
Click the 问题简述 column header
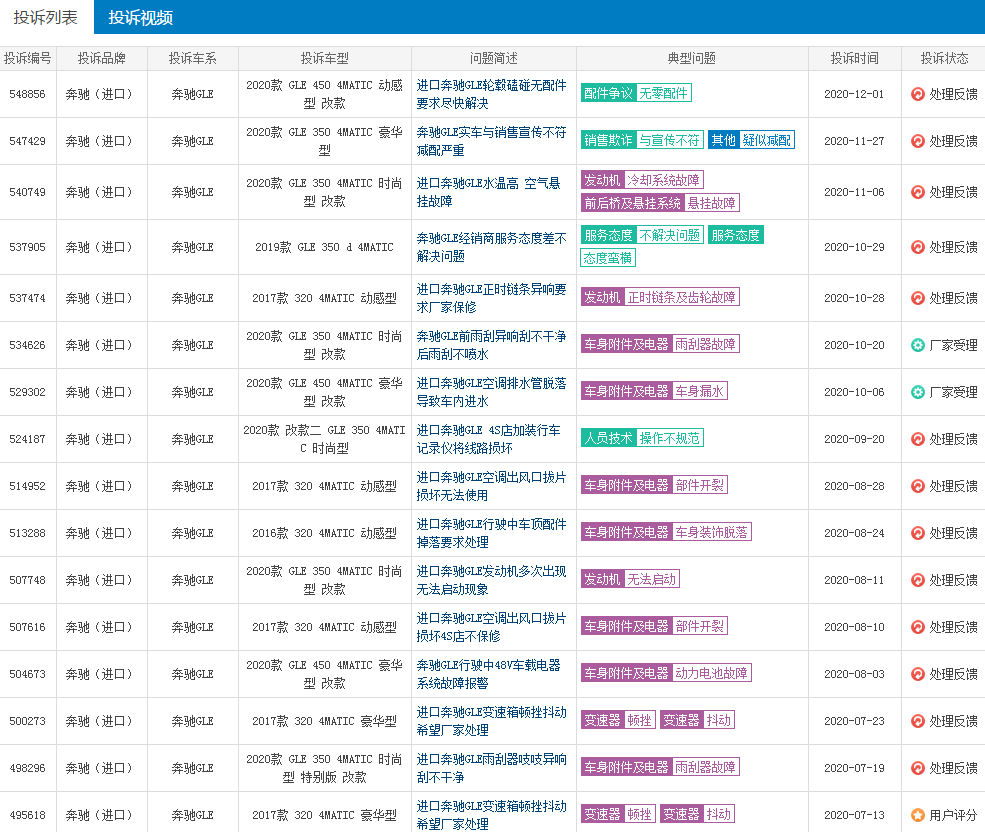point(494,58)
